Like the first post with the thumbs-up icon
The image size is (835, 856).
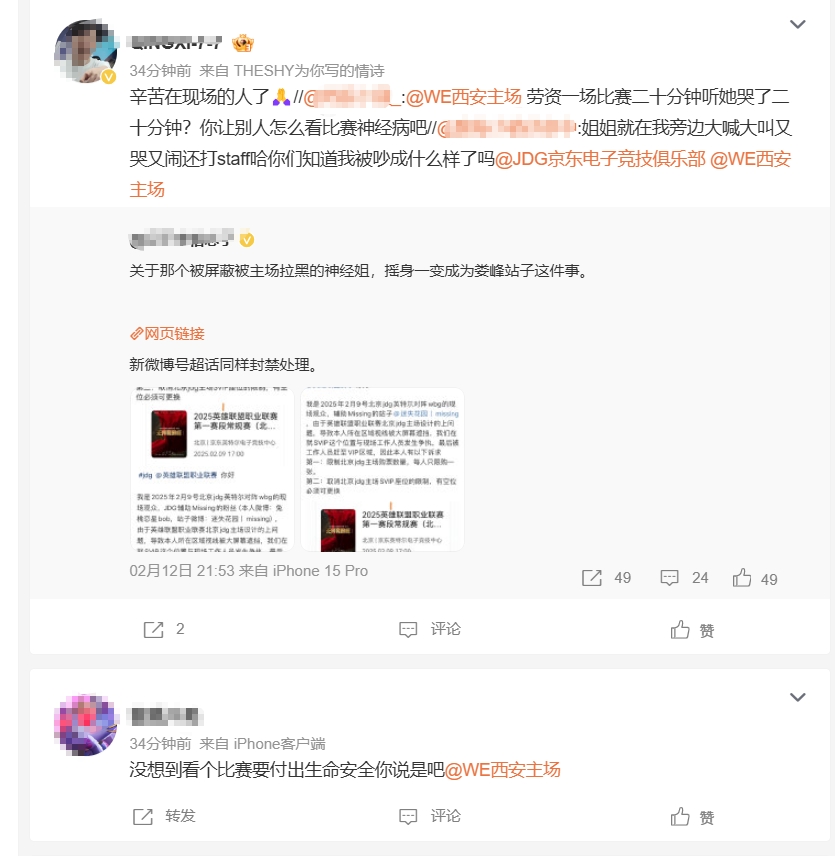click(x=680, y=629)
